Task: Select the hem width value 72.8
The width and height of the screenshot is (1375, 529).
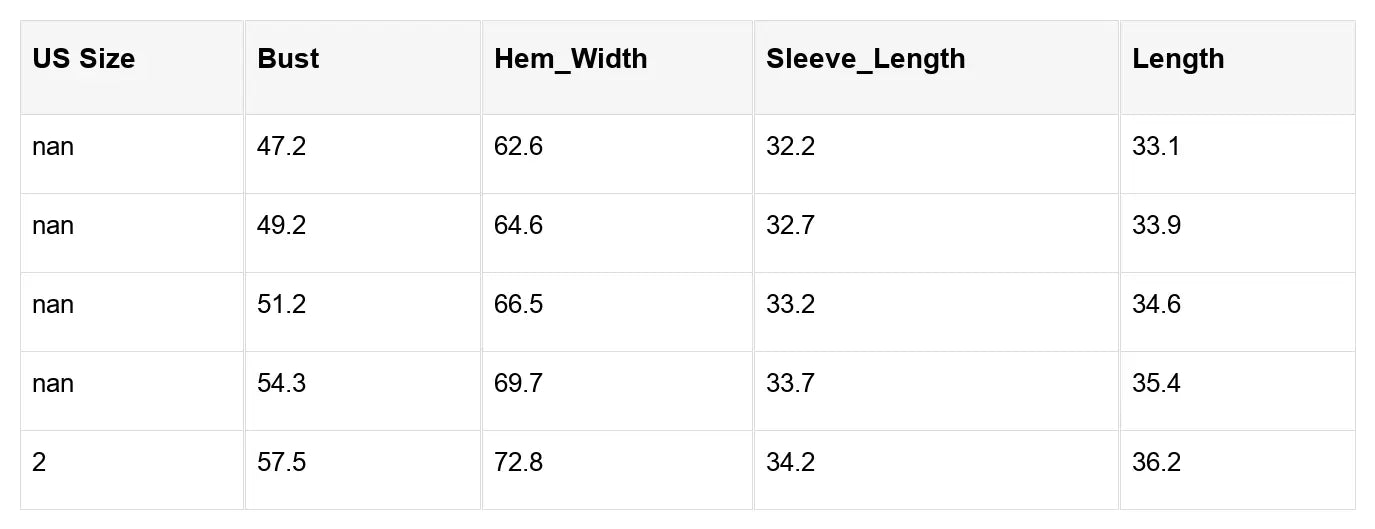Action: coord(518,463)
